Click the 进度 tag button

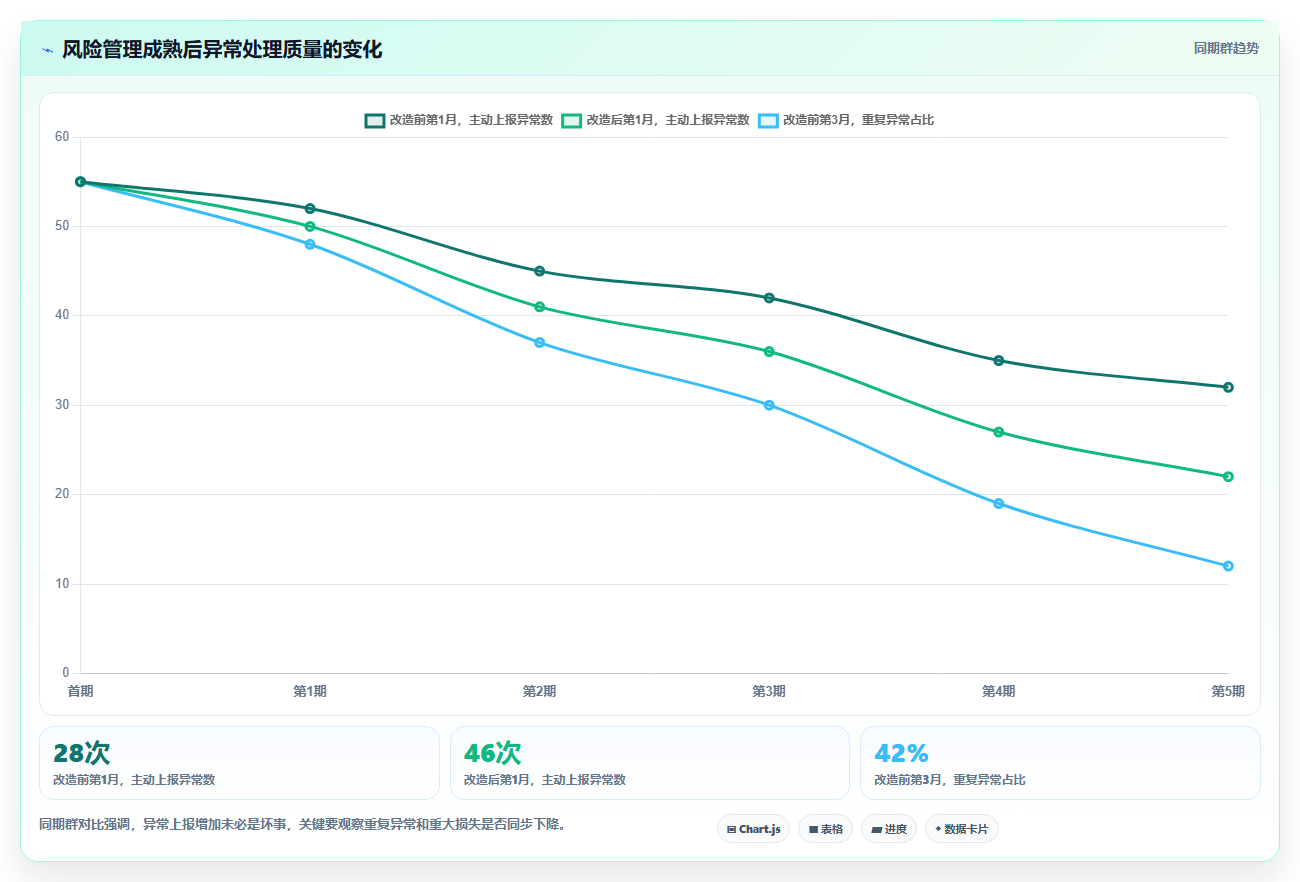pos(888,829)
